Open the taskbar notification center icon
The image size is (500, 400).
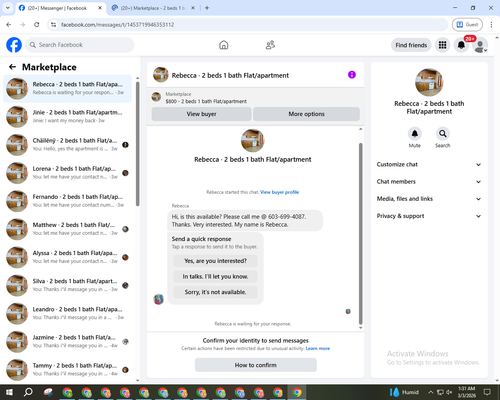(487, 392)
